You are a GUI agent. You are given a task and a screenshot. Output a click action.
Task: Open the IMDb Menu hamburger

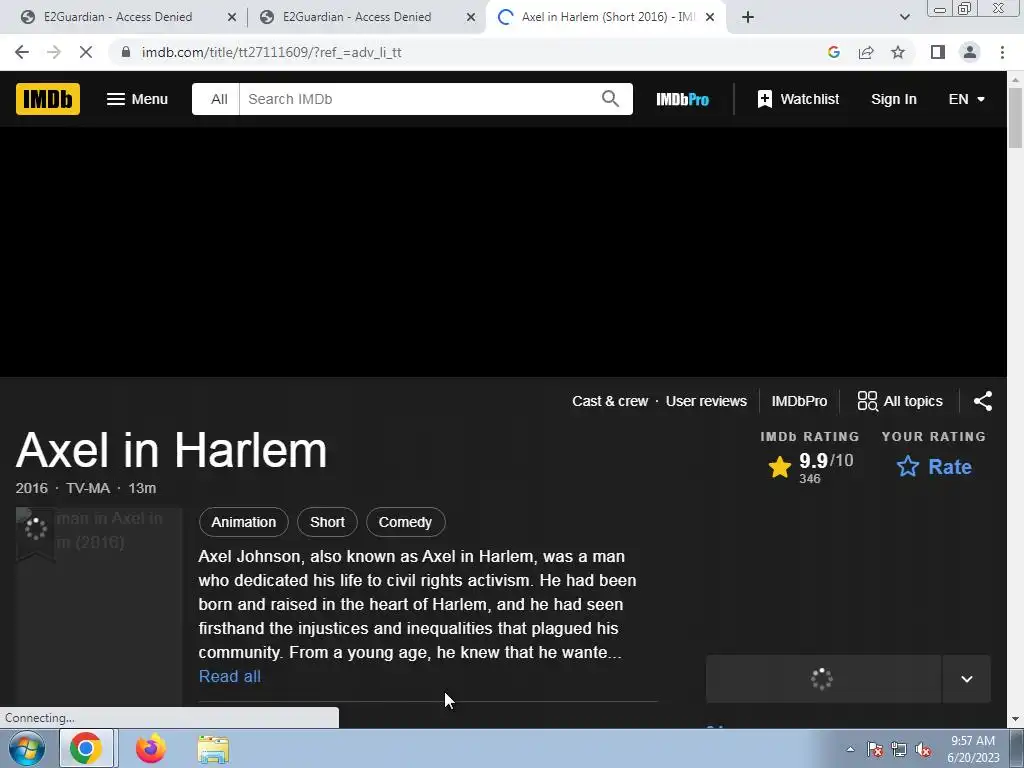[137, 99]
